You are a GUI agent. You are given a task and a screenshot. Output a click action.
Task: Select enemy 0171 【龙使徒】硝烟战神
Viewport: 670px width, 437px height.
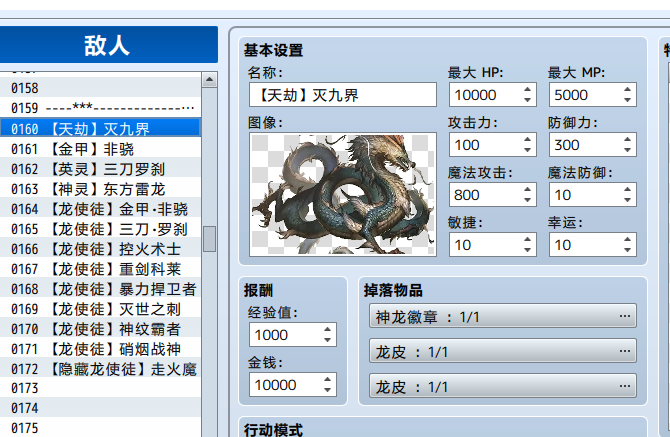click(100, 349)
